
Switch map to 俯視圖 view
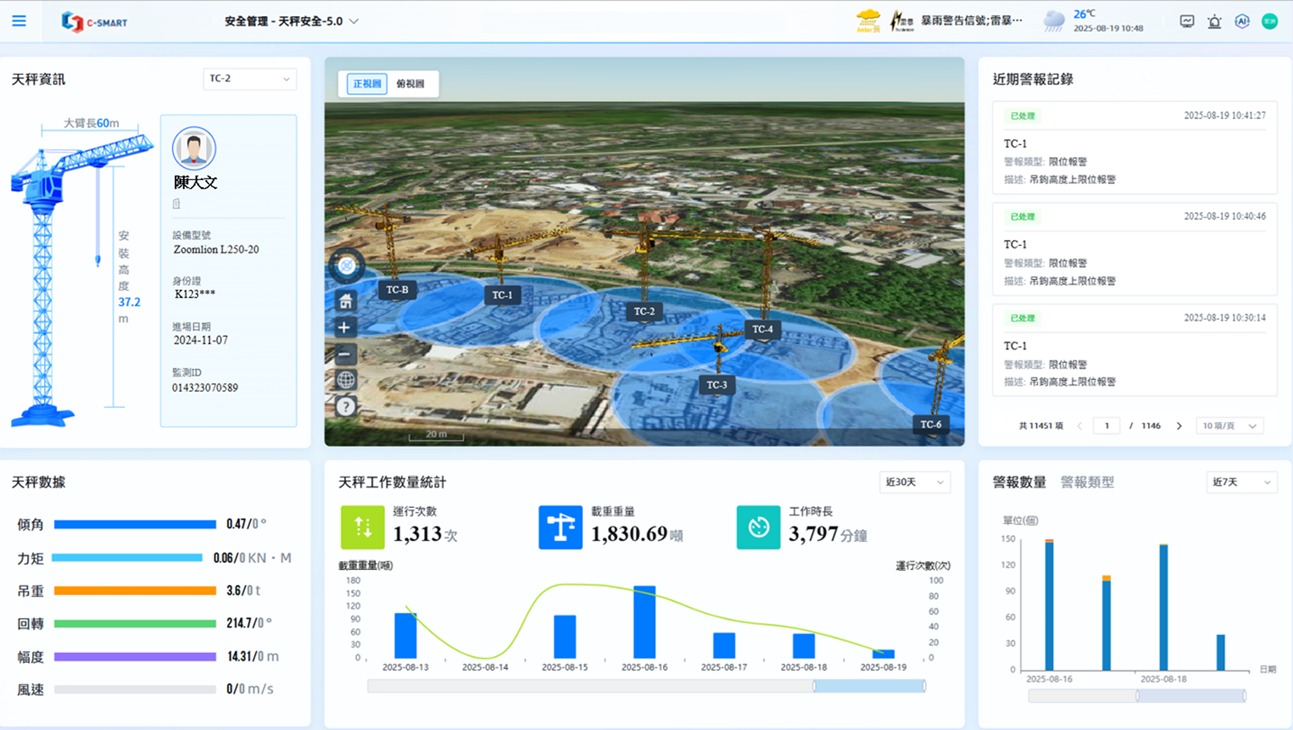pyautogui.click(x=410, y=84)
